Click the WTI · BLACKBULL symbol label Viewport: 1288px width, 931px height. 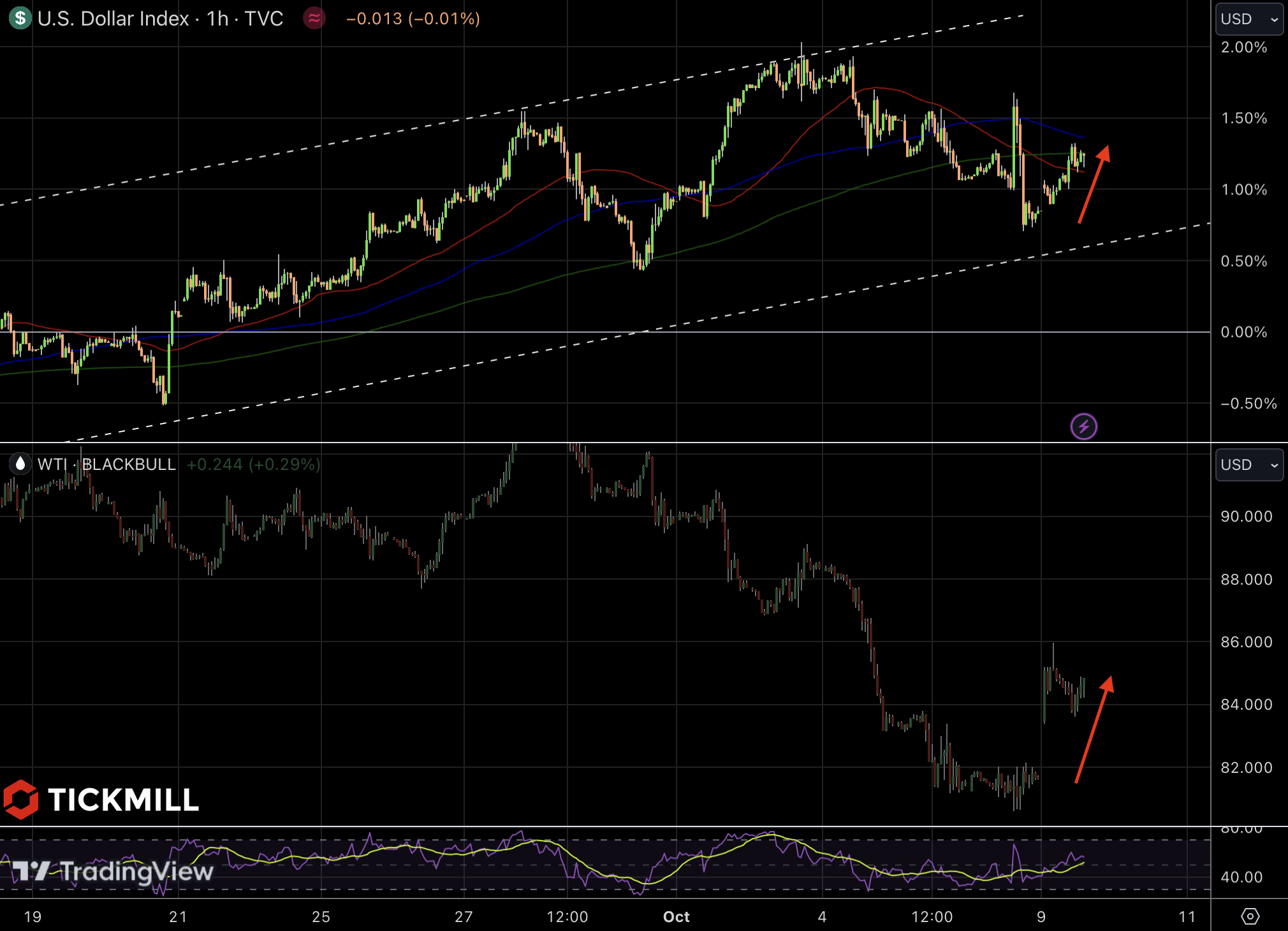(x=106, y=464)
